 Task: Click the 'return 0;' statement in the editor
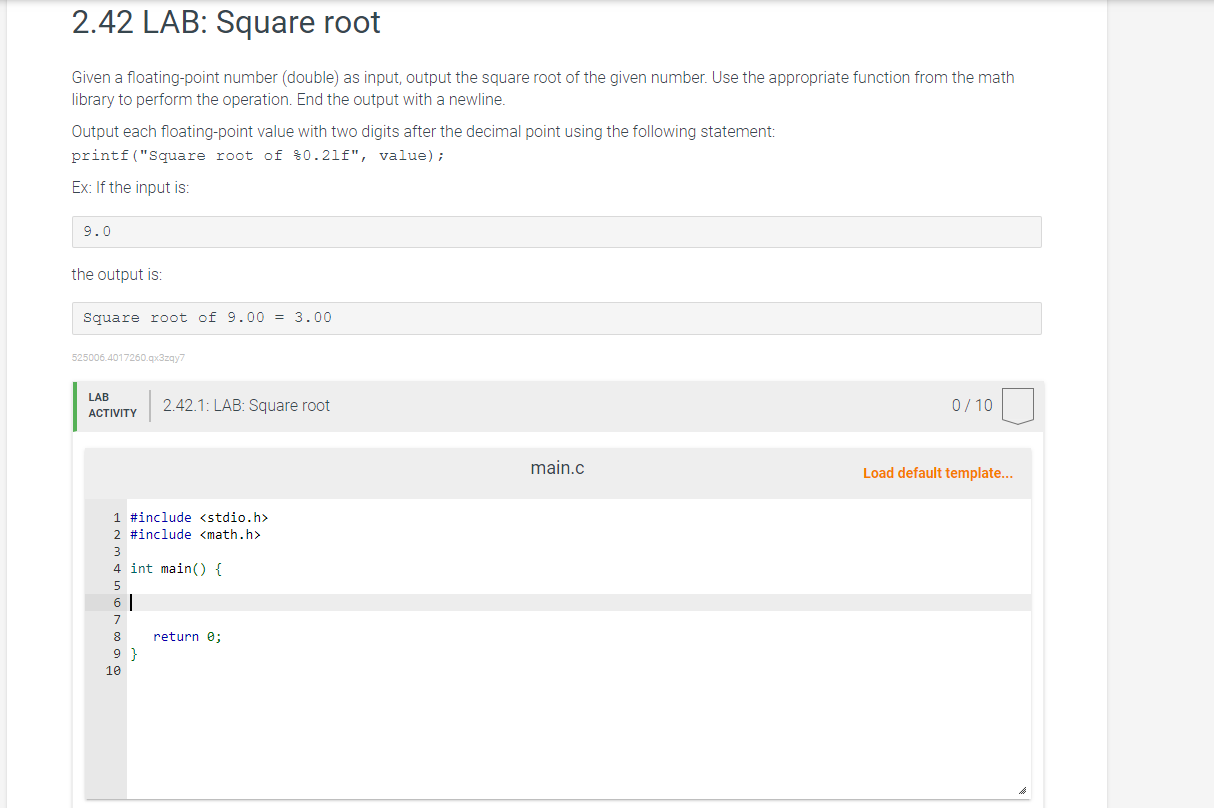click(x=187, y=636)
